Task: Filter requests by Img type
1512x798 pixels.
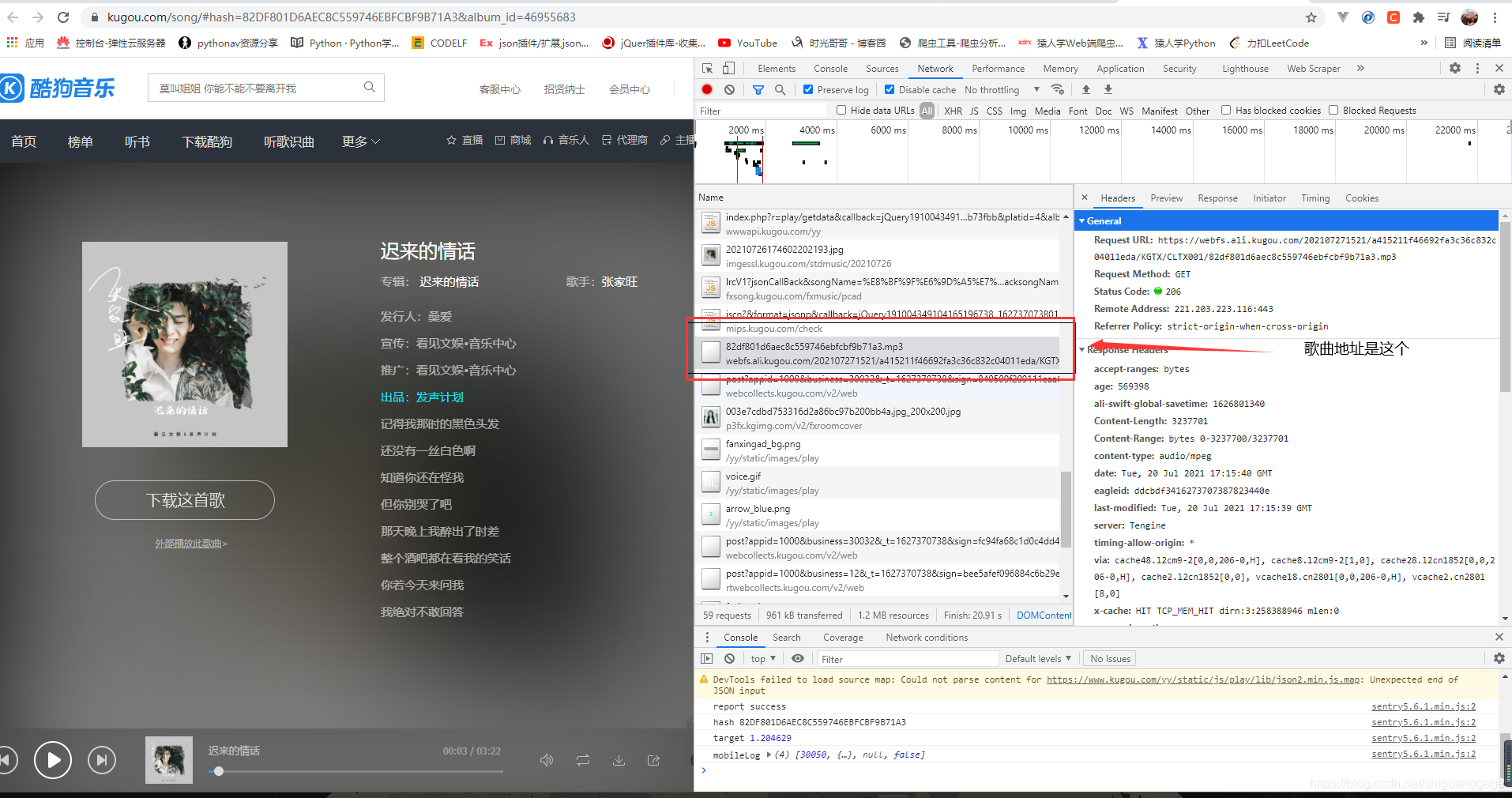Action: tap(1018, 111)
